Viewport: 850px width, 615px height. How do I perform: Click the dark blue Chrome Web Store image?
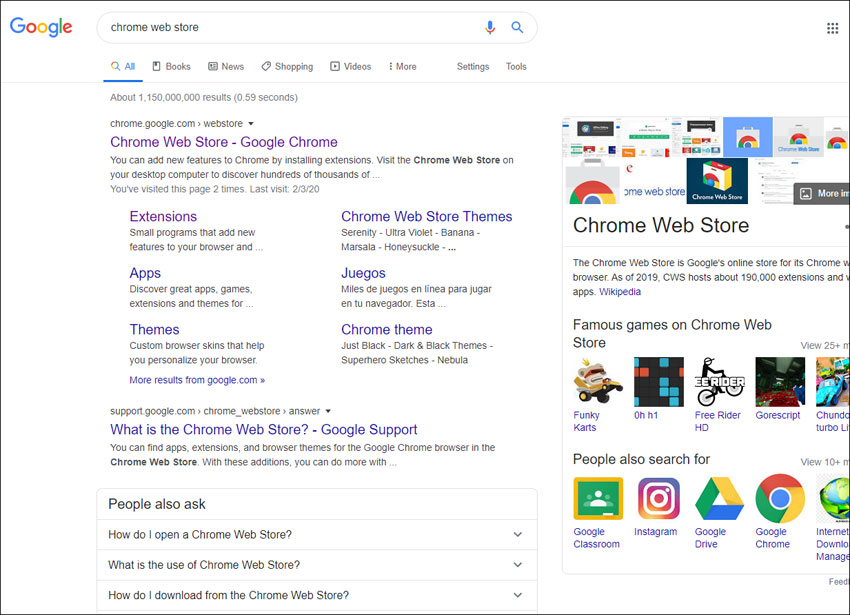tap(717, 181)
